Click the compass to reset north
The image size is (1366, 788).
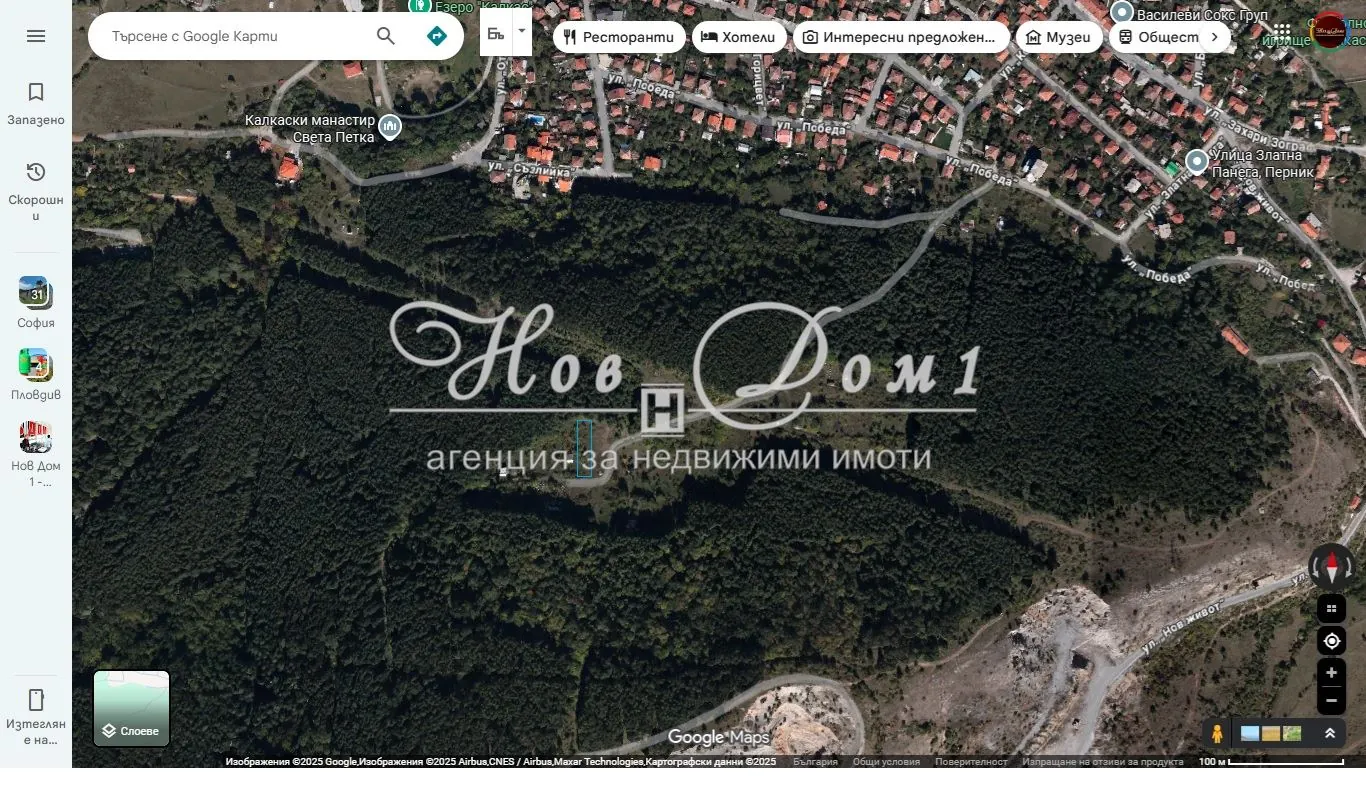[1331, 568]
